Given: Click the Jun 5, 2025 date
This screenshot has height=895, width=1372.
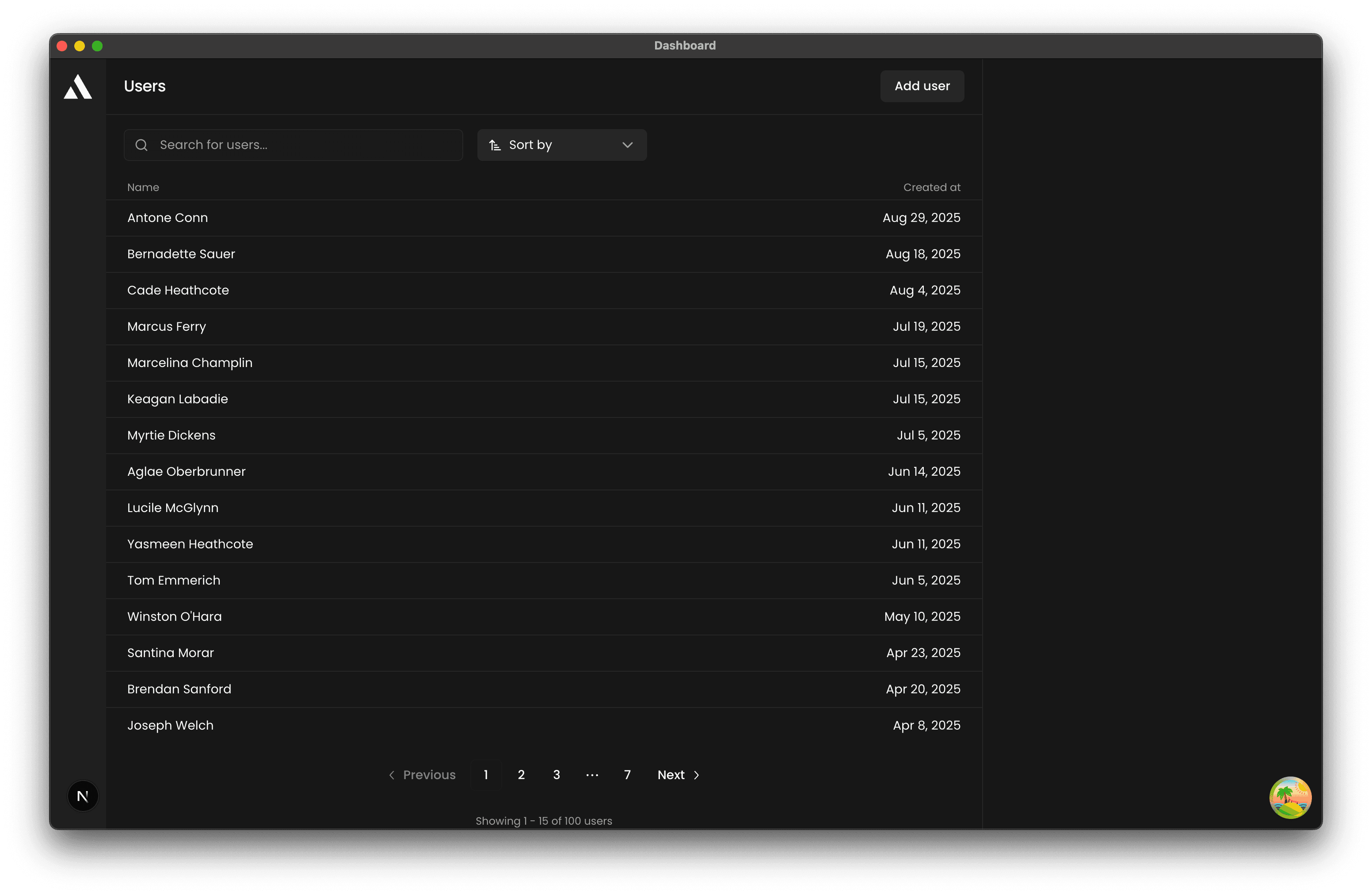Looking at the screenshot, I should (926, 581).
